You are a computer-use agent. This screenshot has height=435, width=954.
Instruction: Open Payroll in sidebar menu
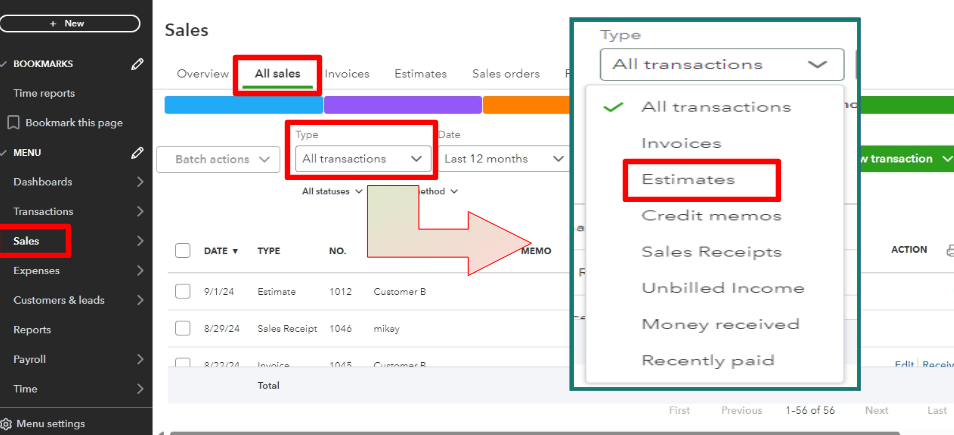pyautogui.click(x=29, y=359)
